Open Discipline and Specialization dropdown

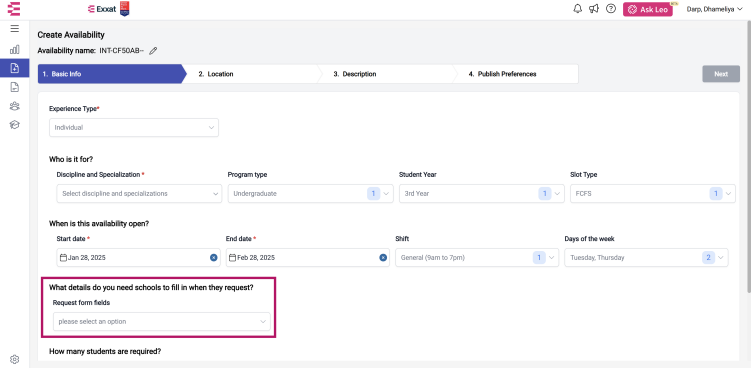[139, 194]
